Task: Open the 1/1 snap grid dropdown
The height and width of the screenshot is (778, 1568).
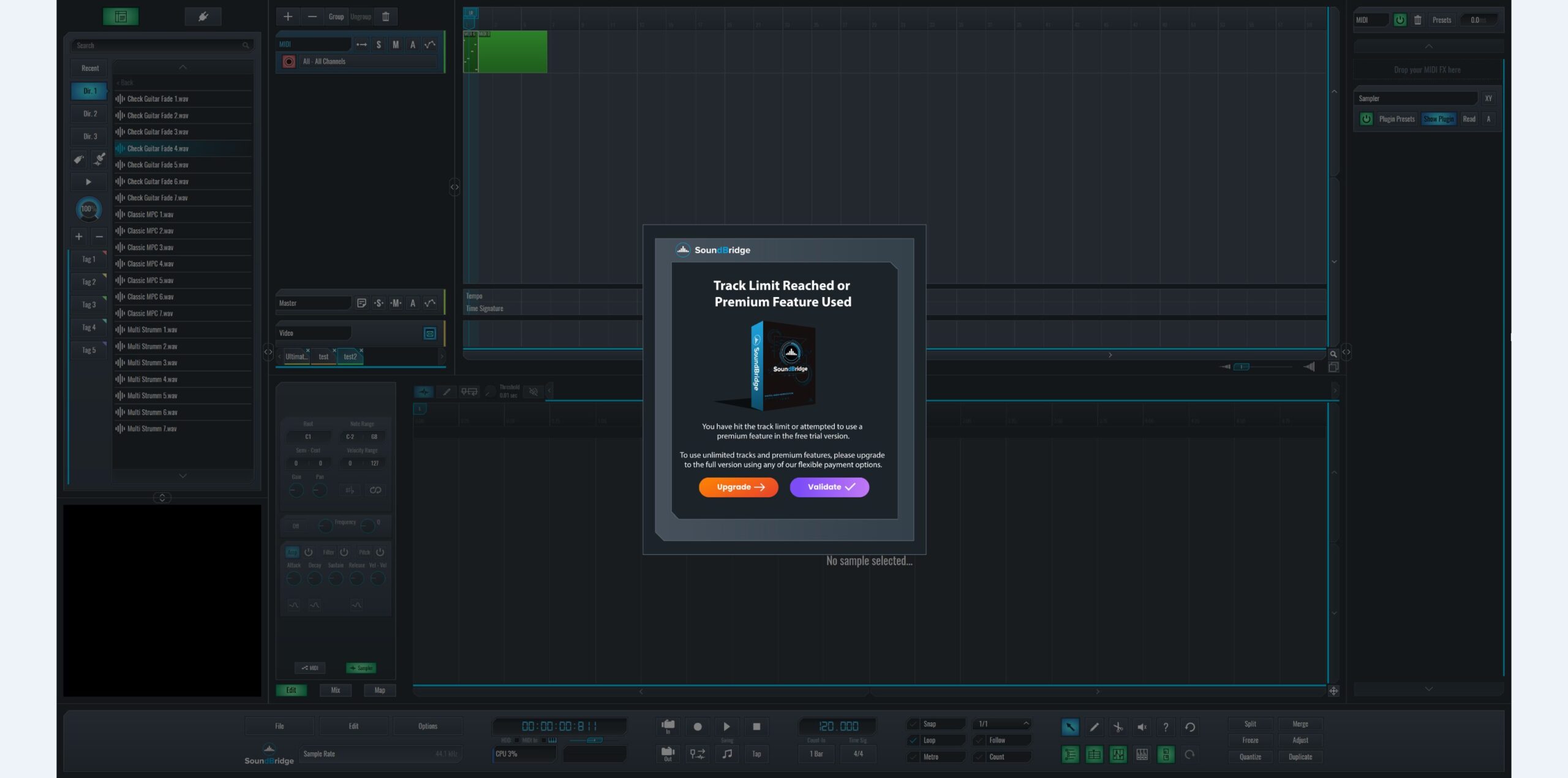Action: coord(1003,724)
